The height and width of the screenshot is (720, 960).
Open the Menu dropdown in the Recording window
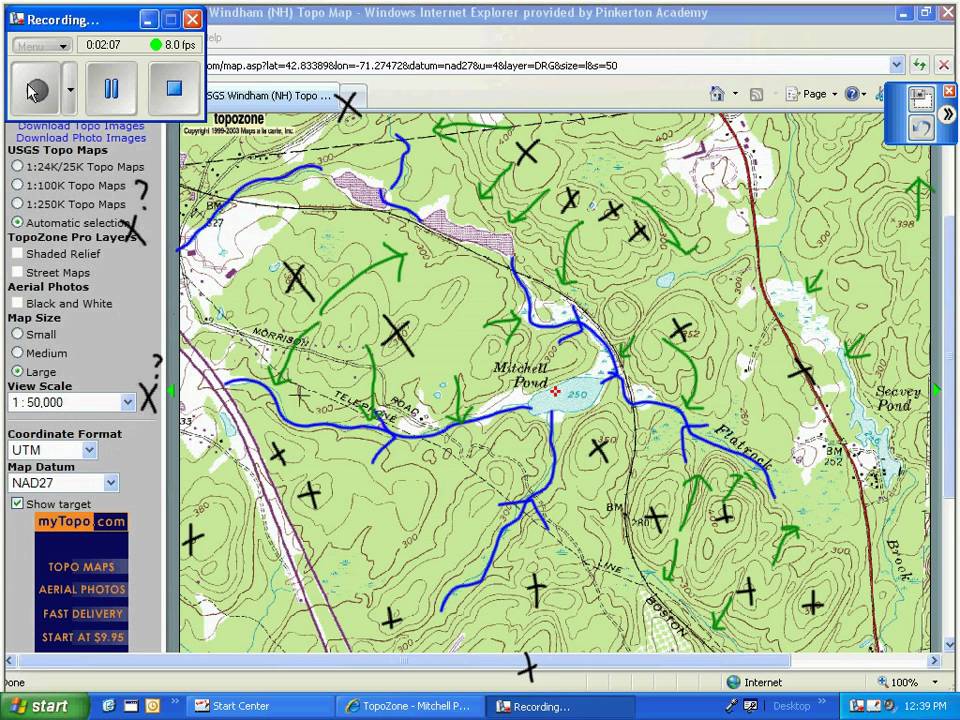pos(42,46)
